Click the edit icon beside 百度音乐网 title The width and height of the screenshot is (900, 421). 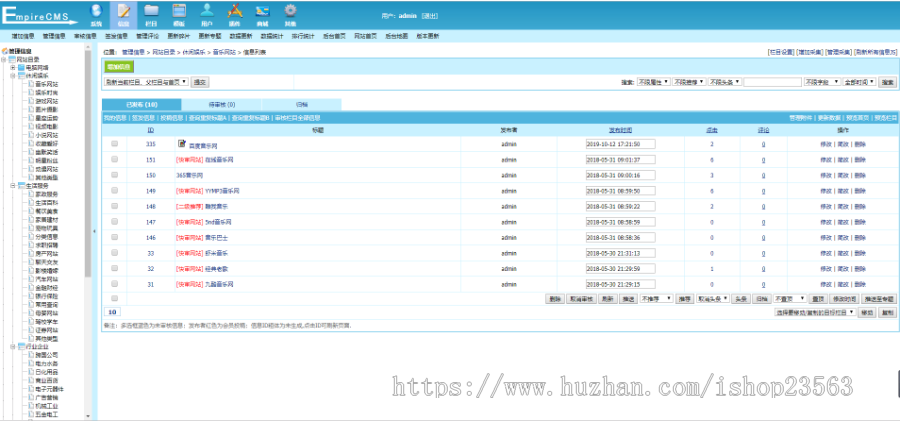[x=182, y=143]
